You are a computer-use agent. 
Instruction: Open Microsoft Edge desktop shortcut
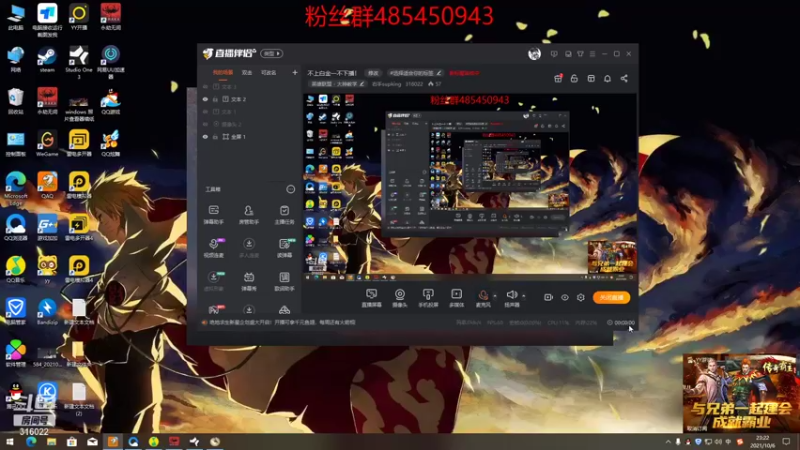16,188
